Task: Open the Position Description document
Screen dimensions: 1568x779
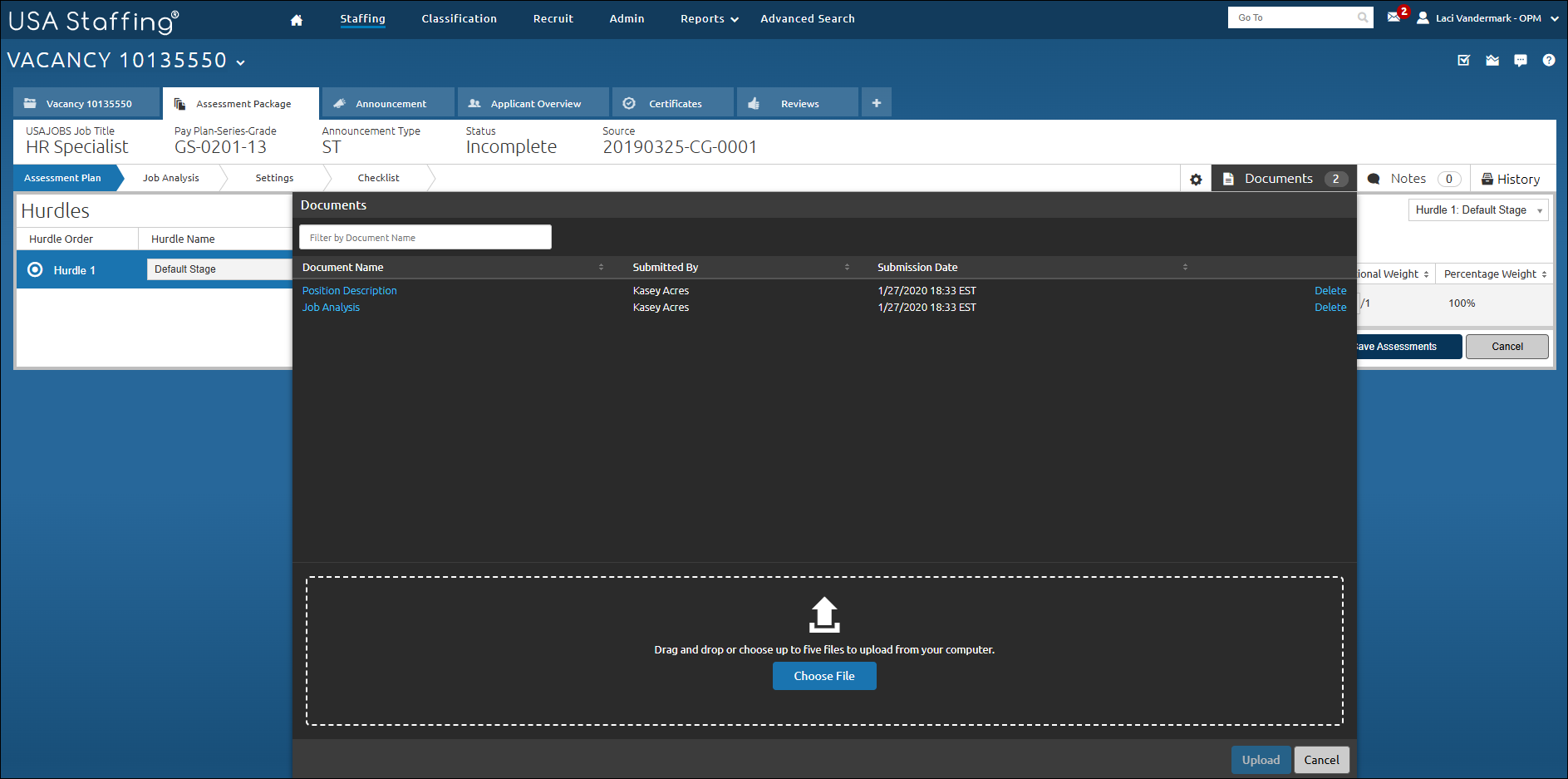Action: pos(350,291)
